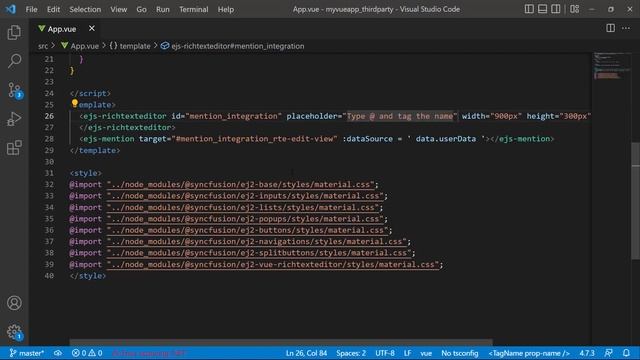Toggle the secondary side bar layout icon

point(556,9)
